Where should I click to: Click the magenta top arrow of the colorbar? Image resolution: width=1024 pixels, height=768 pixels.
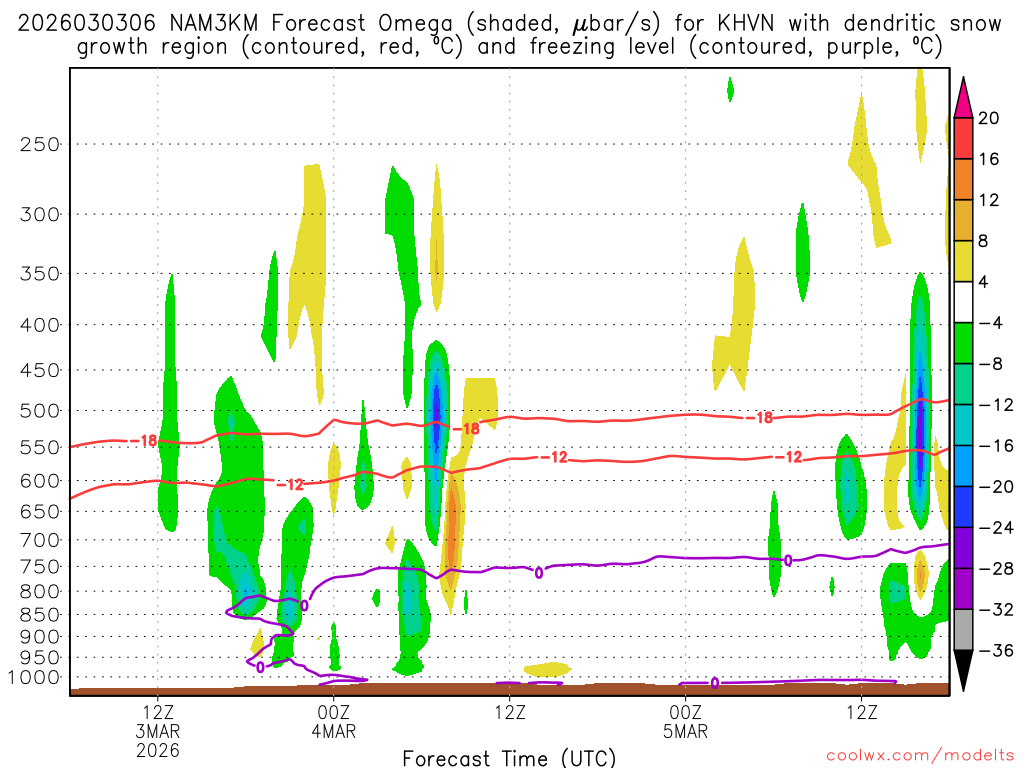tap(963, 98)
